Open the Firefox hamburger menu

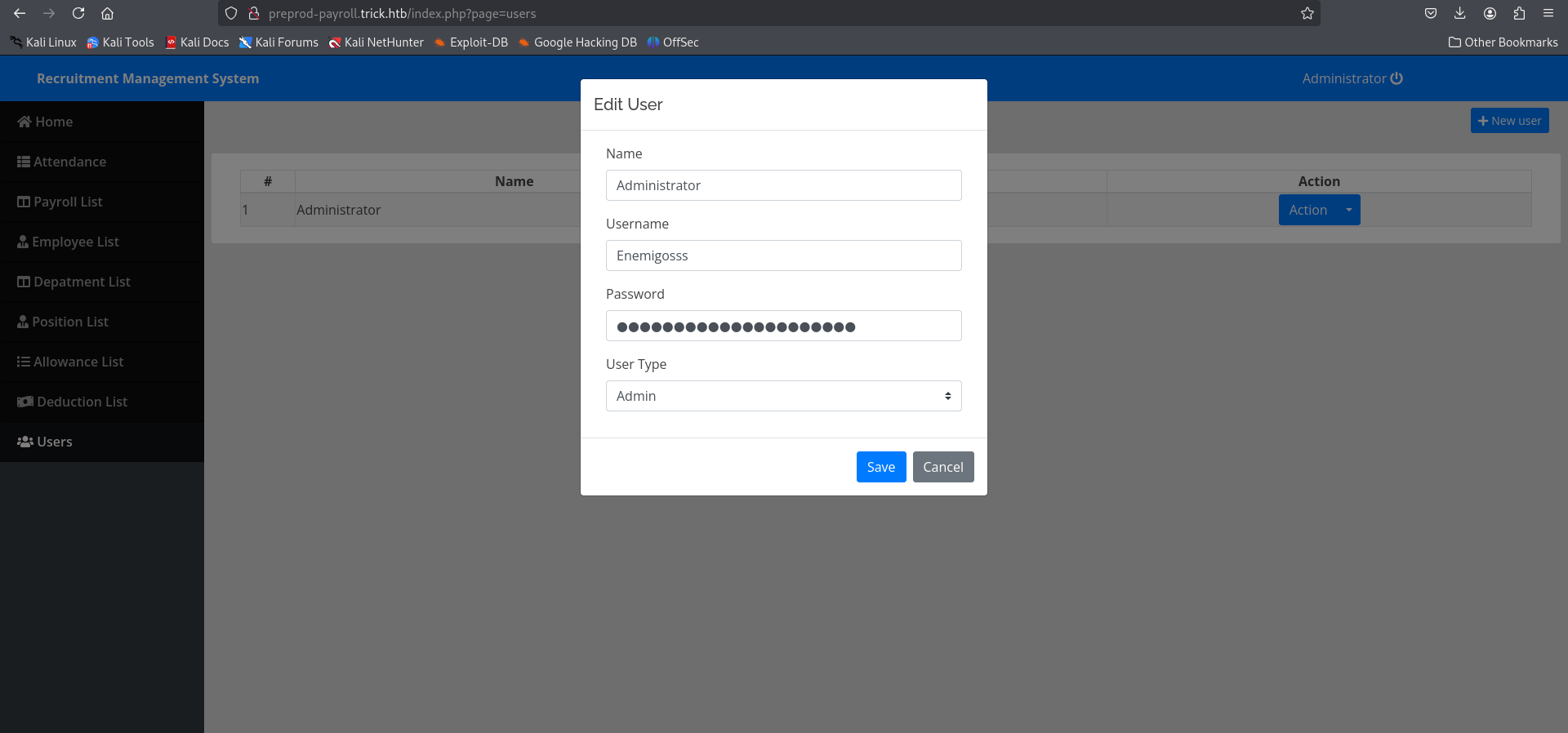click(1548, 13)
